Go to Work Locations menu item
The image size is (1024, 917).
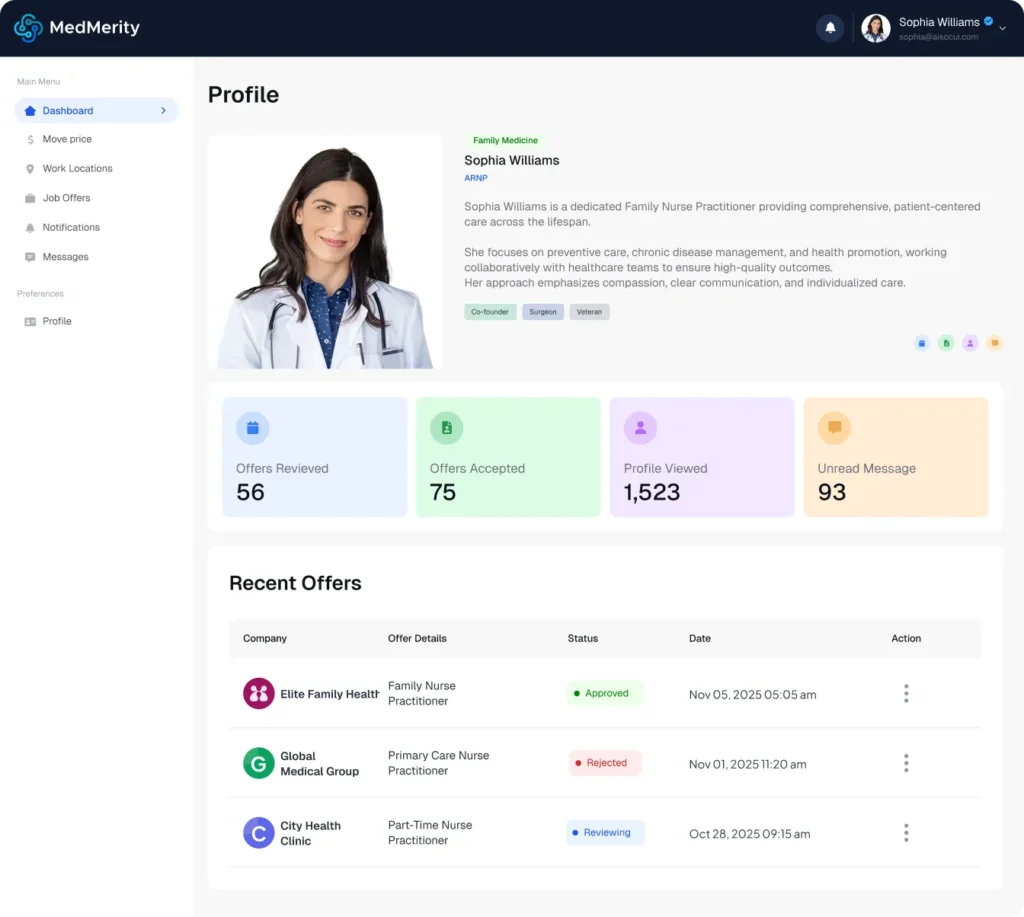[x=77, y=169]
